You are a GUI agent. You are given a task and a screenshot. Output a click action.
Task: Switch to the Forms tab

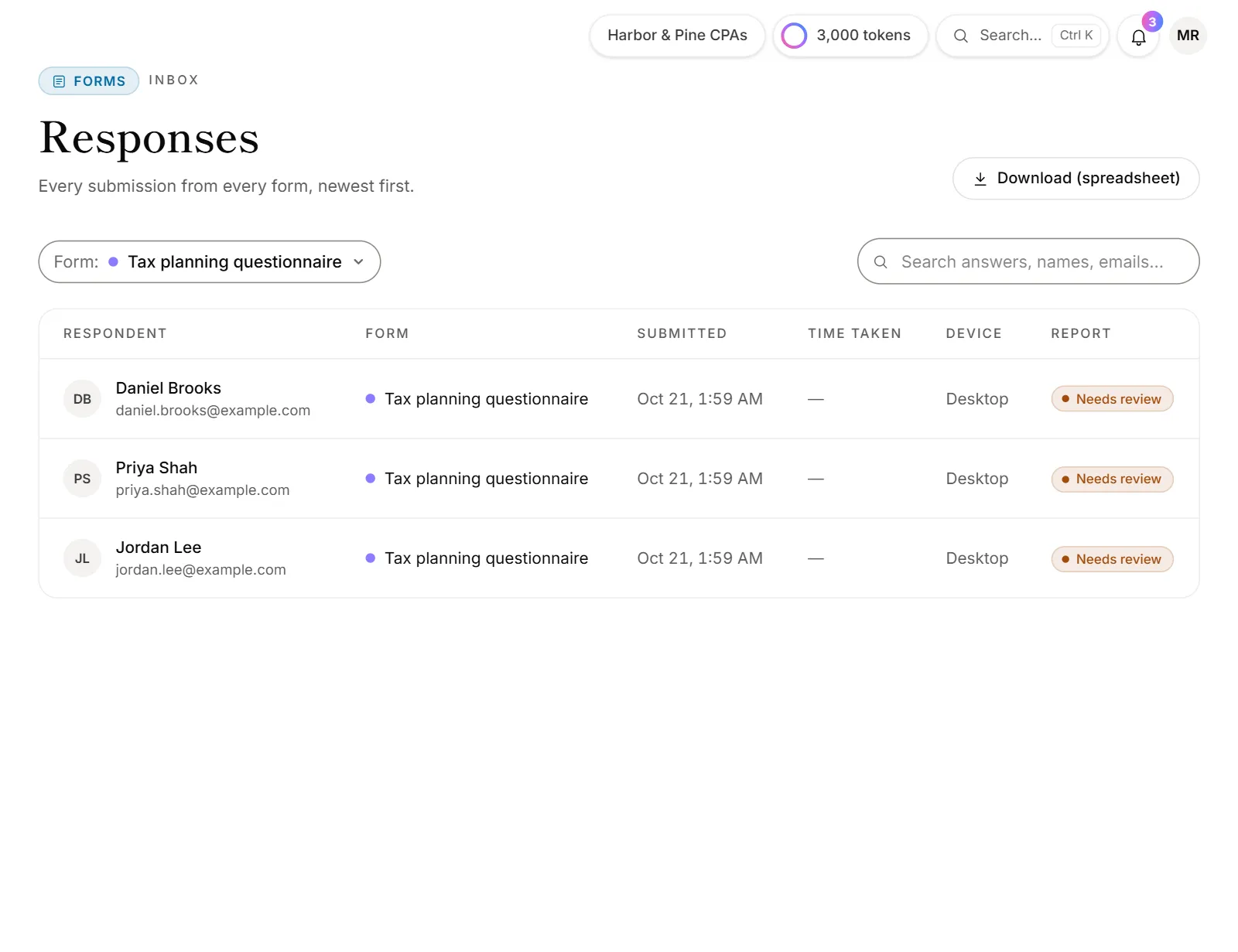(x=89, y=81)
